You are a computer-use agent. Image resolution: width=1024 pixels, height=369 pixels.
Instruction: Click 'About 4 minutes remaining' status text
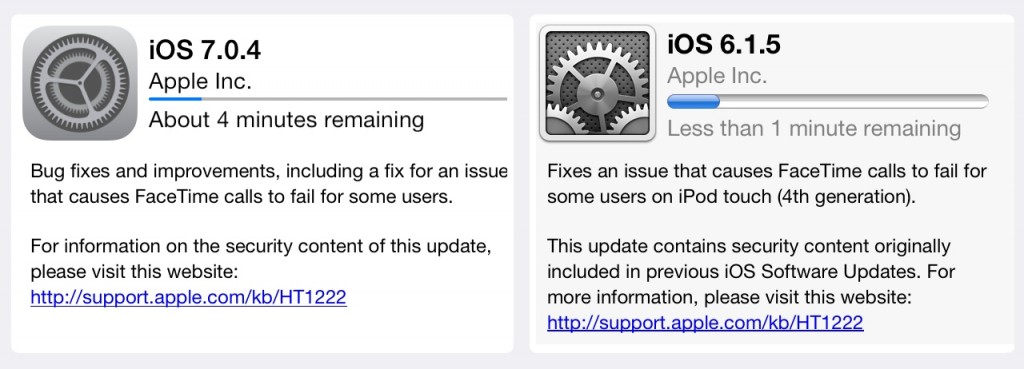(x=286, y=120)
